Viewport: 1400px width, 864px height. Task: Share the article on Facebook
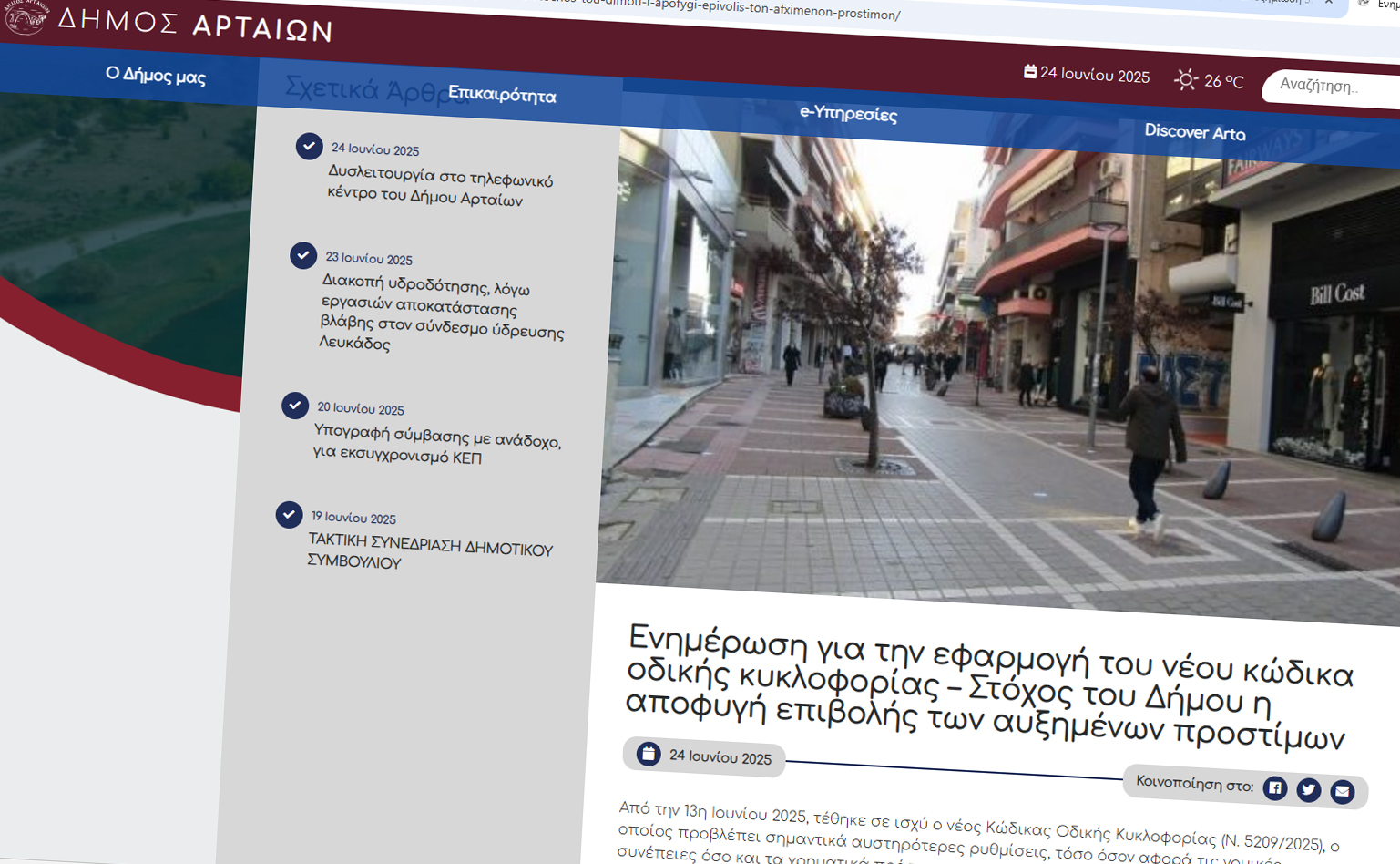point(1275,787)
